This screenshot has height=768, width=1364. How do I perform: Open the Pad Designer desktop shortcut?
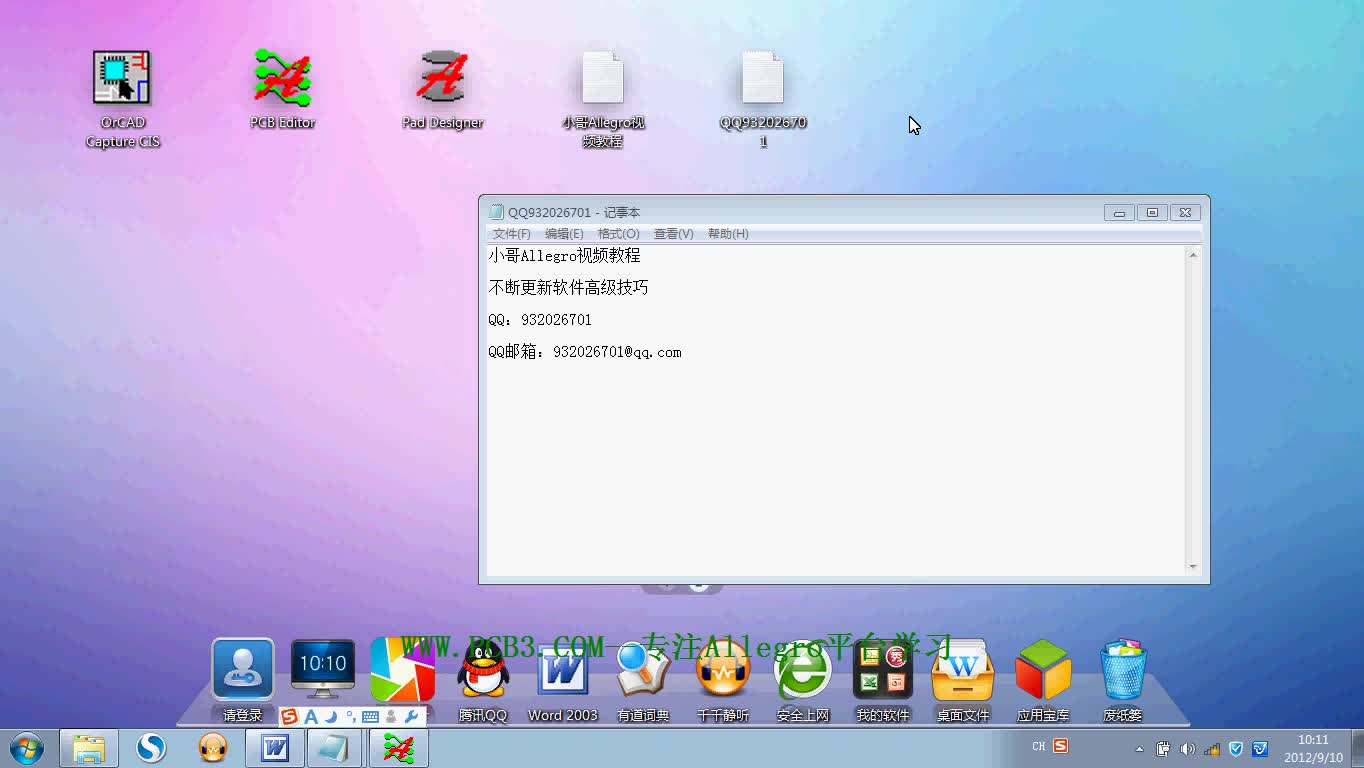coord(442,90)
